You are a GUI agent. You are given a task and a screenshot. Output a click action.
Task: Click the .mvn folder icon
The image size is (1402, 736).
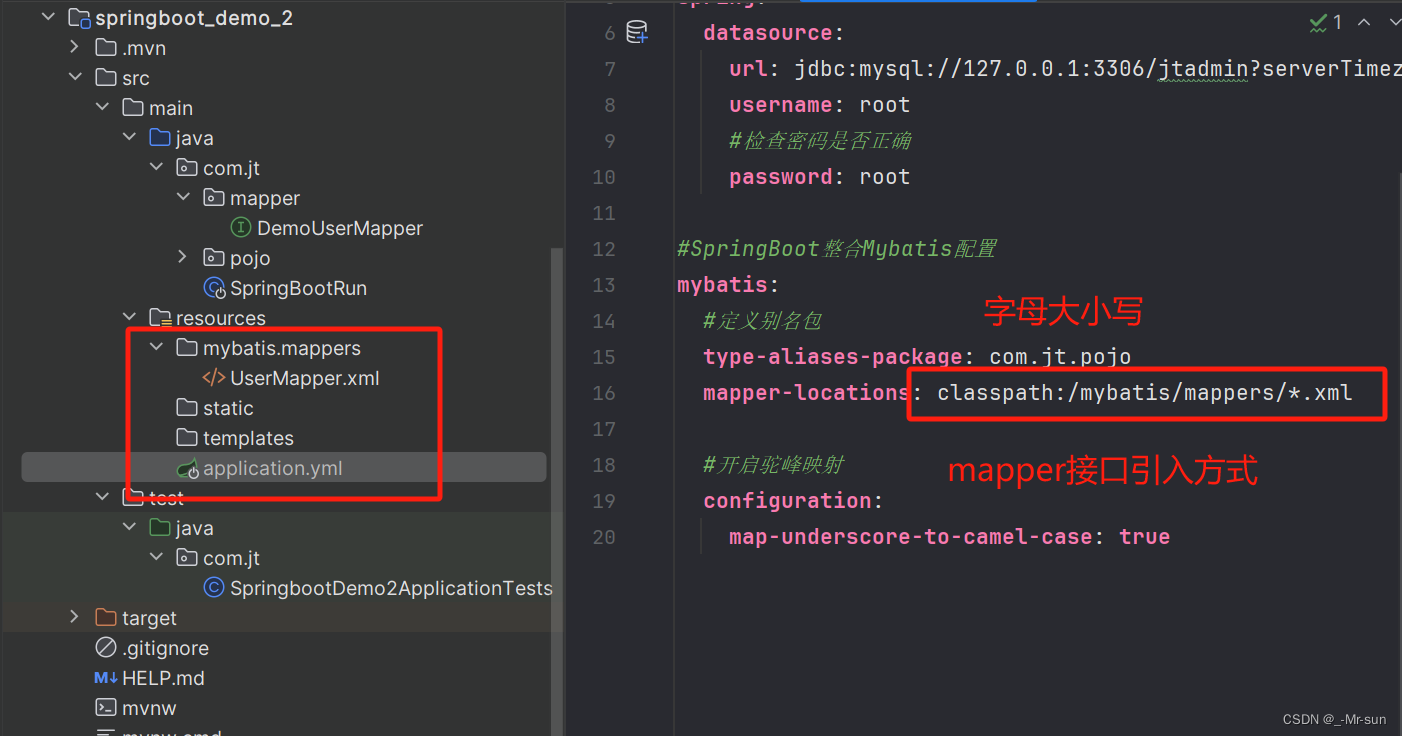coord(106,48)
